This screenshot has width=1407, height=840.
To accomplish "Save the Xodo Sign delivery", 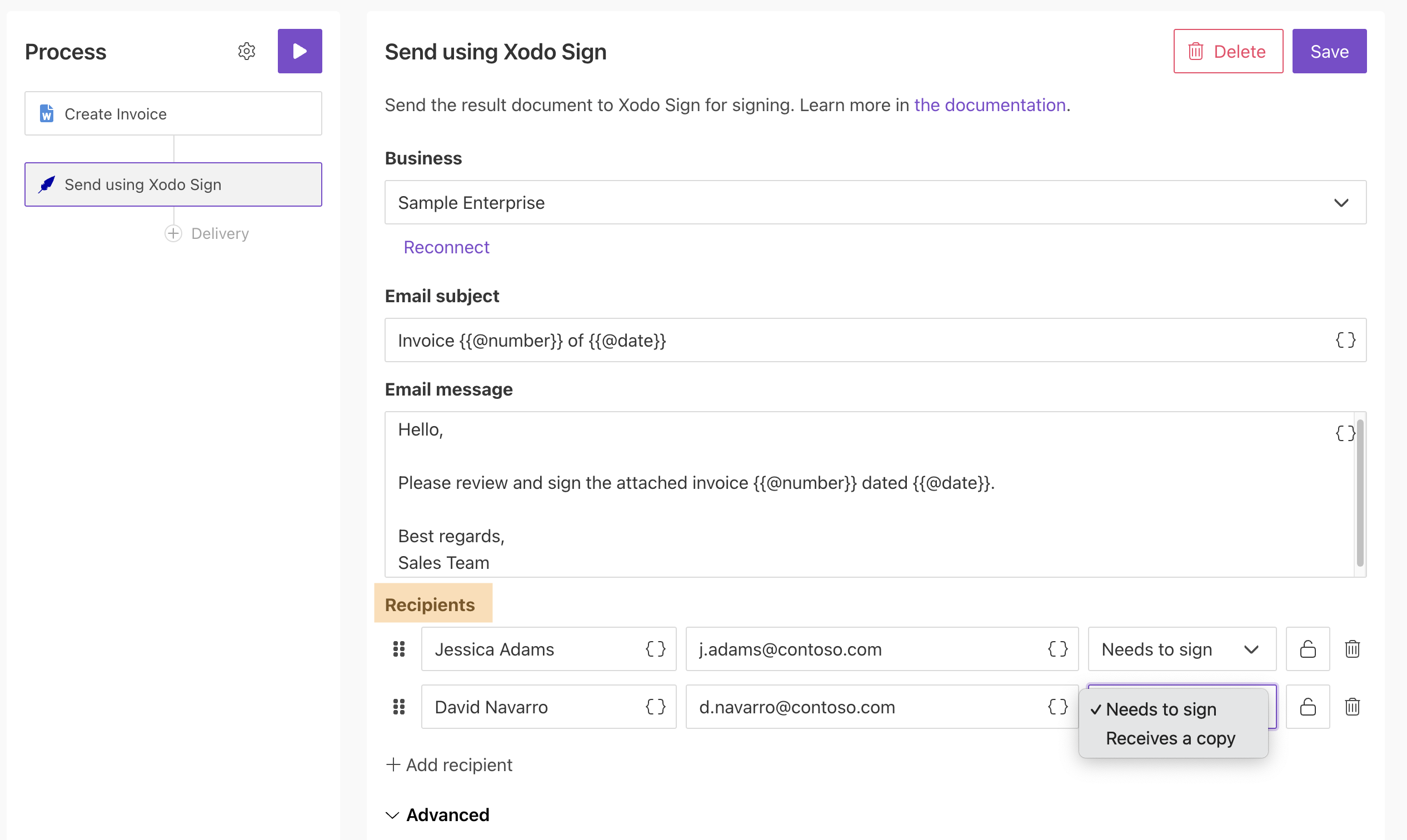I will 1329,52.
